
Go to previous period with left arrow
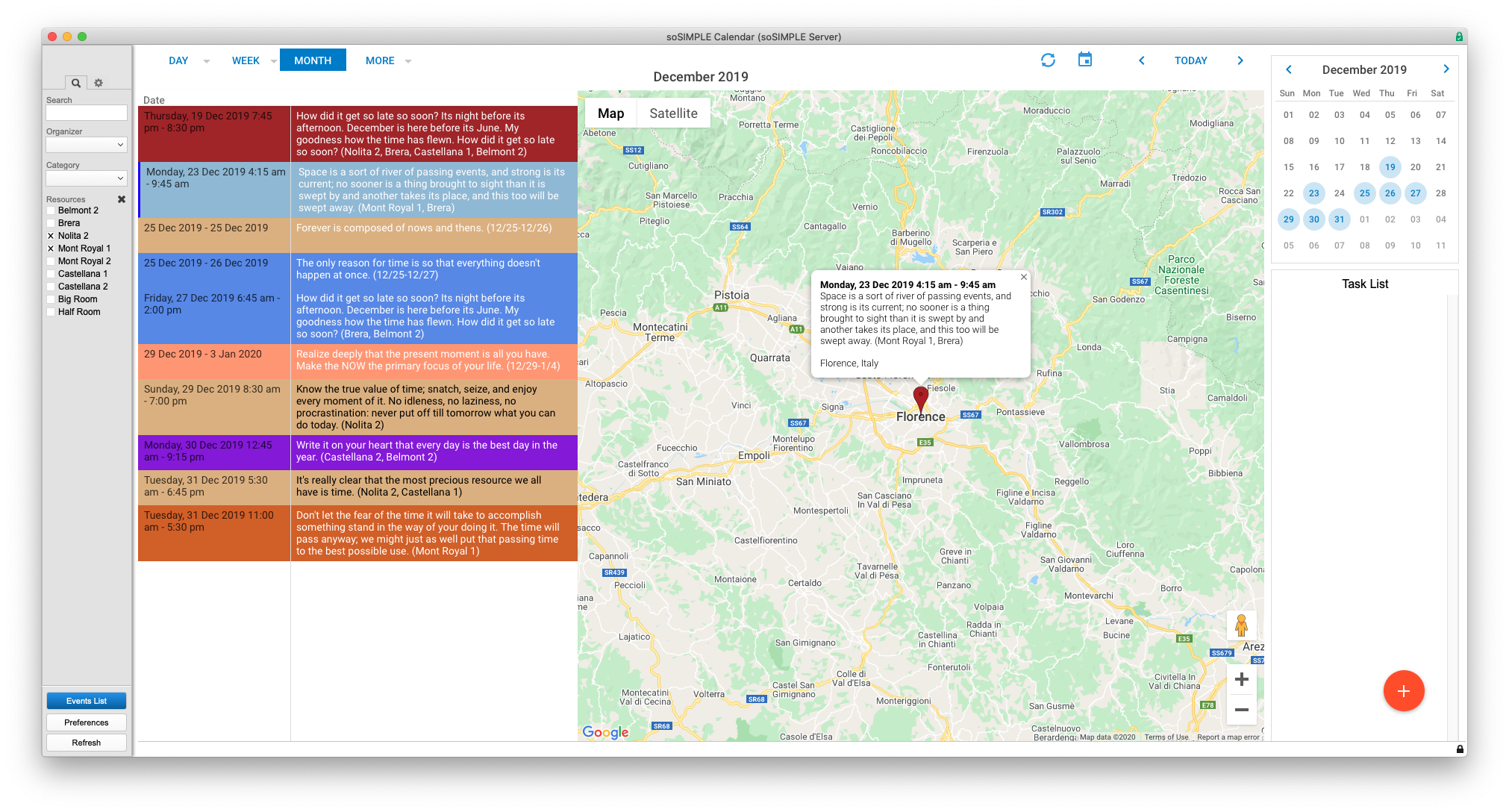[x=1142, y=60]
